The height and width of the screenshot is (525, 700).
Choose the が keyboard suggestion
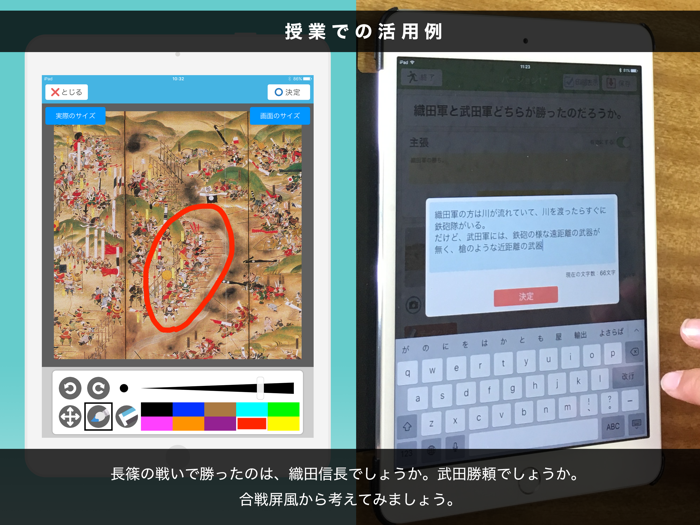405,350
